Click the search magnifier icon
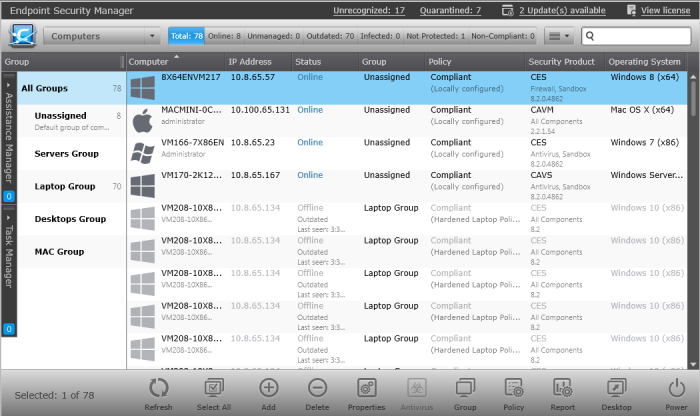 click(x=590, y=36)
